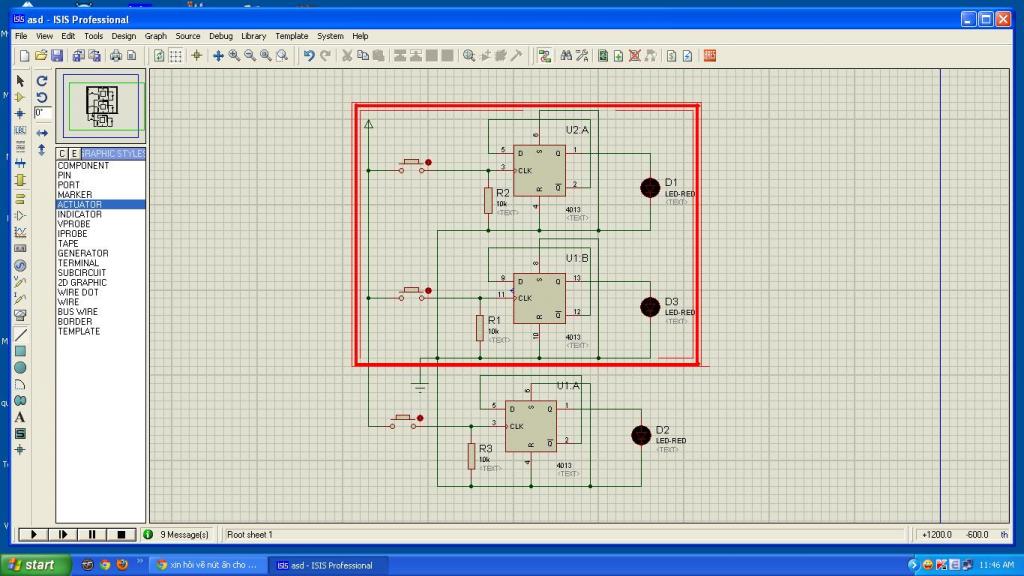1024x576 pixels.
Task: Open the Debug menu
Action: [x=220, y=36]
